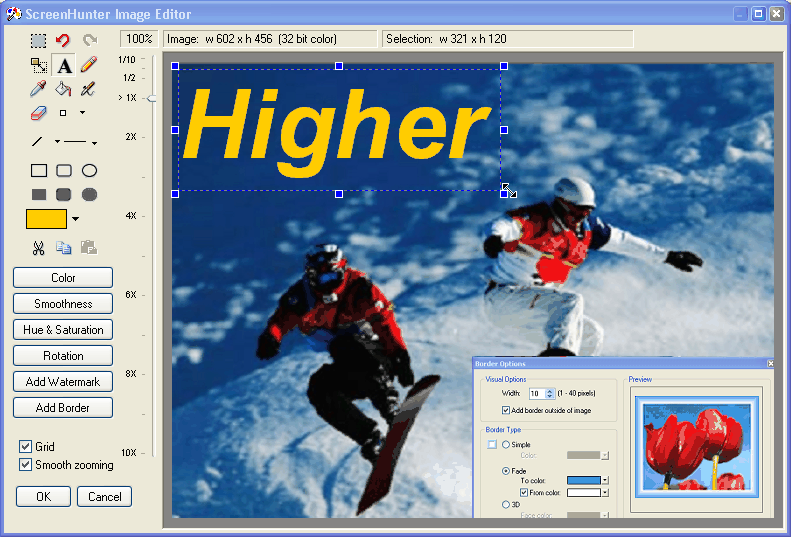The width and height of the screenshot is (791, 537).
Task: Select the Paint Bucket fill tool
Action: [63, 89]
